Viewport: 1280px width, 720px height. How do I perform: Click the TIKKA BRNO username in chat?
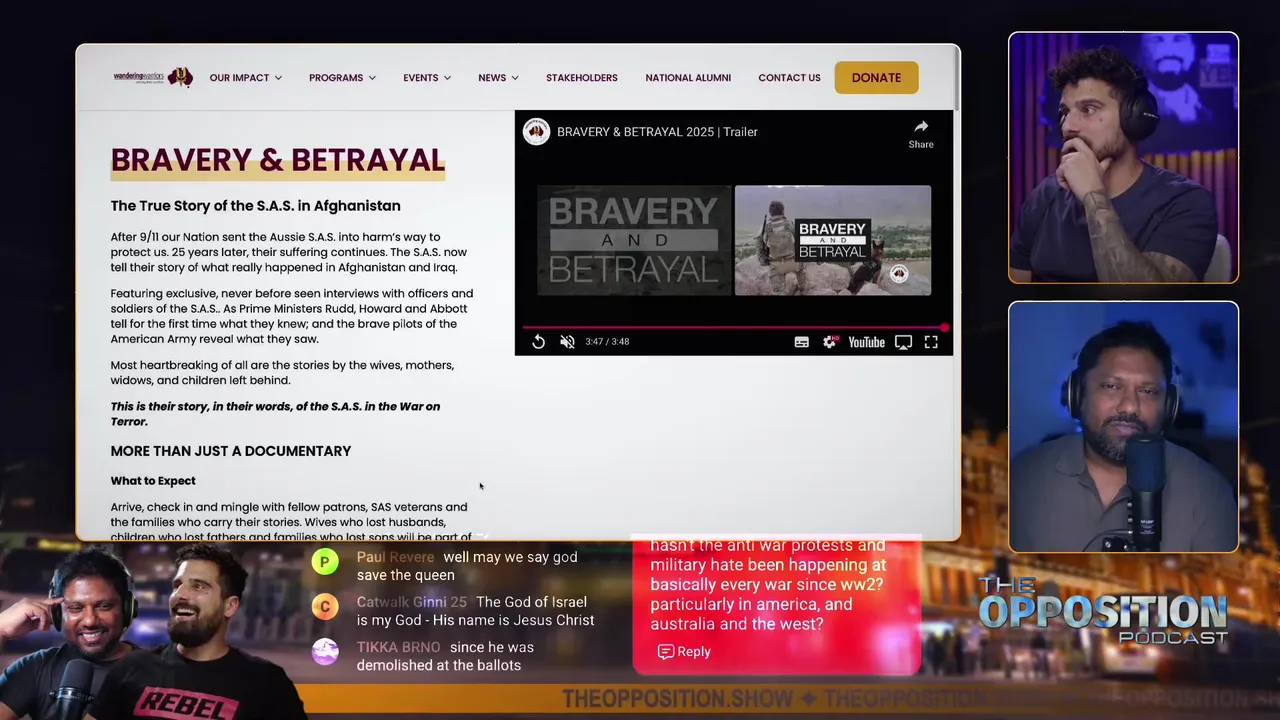(398, 647)
